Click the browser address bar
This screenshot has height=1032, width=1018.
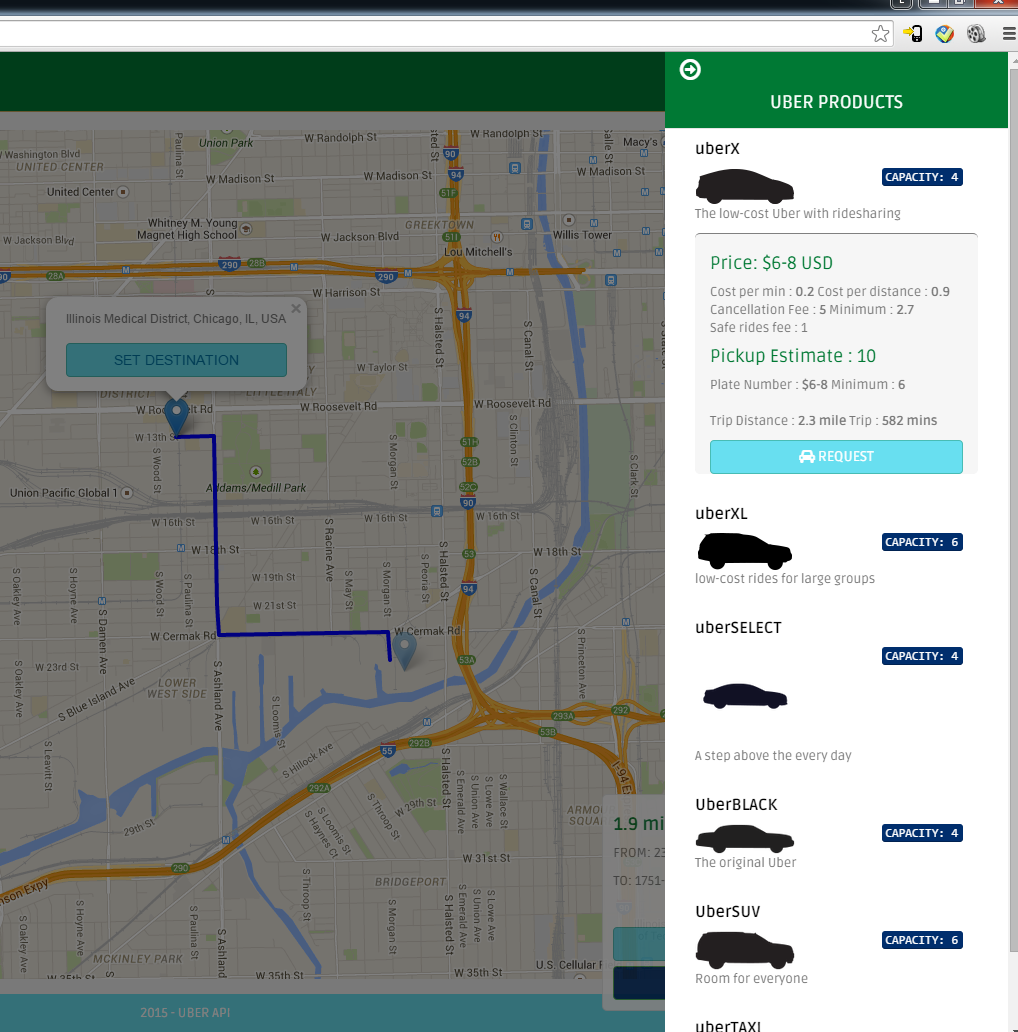(x=434, y=34)
